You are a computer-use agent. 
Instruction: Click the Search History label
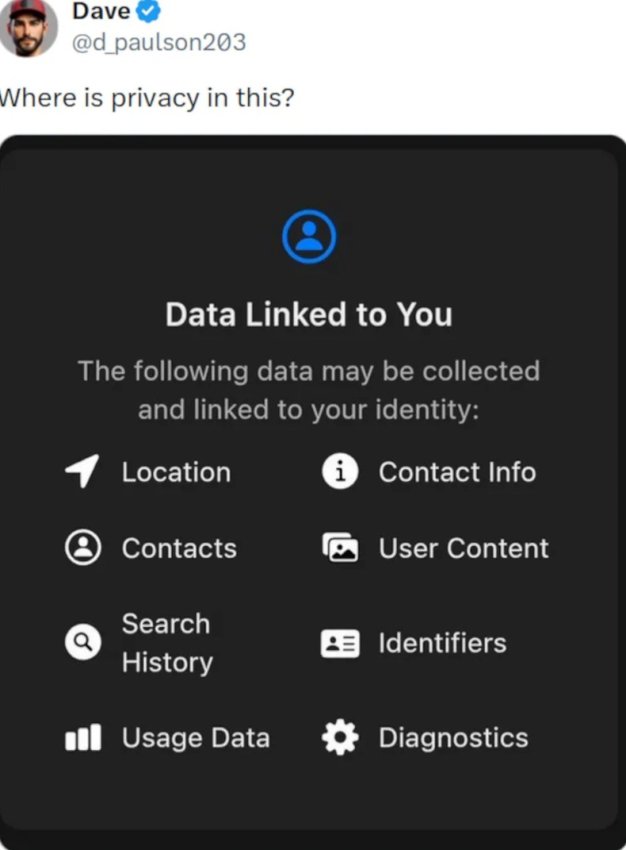click(x=167, y=643)
